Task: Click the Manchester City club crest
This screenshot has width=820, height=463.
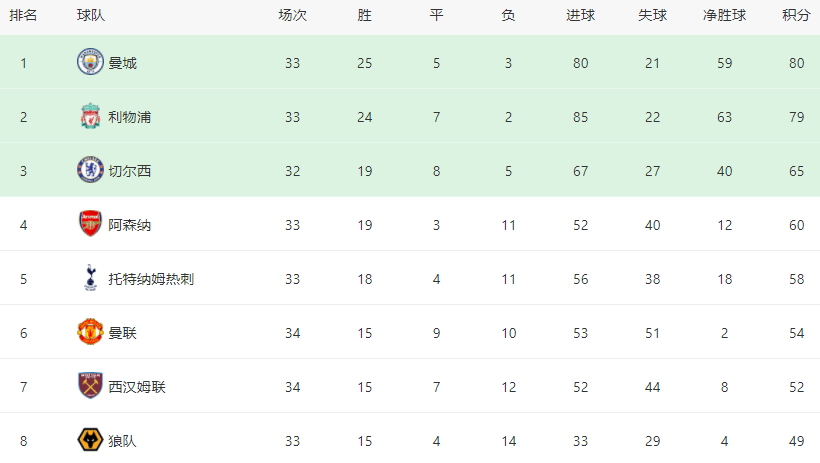Action: [x=90, y=62]
